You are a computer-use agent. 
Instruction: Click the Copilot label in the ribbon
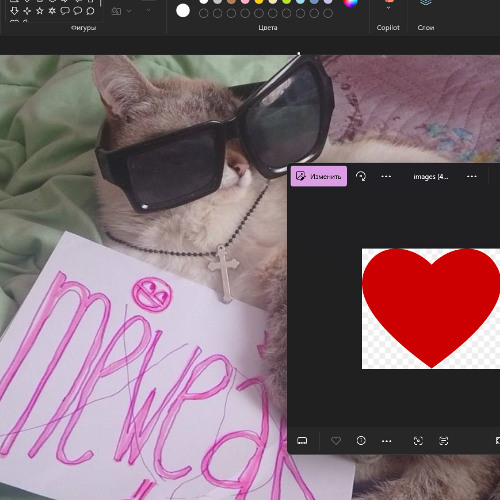388,28
